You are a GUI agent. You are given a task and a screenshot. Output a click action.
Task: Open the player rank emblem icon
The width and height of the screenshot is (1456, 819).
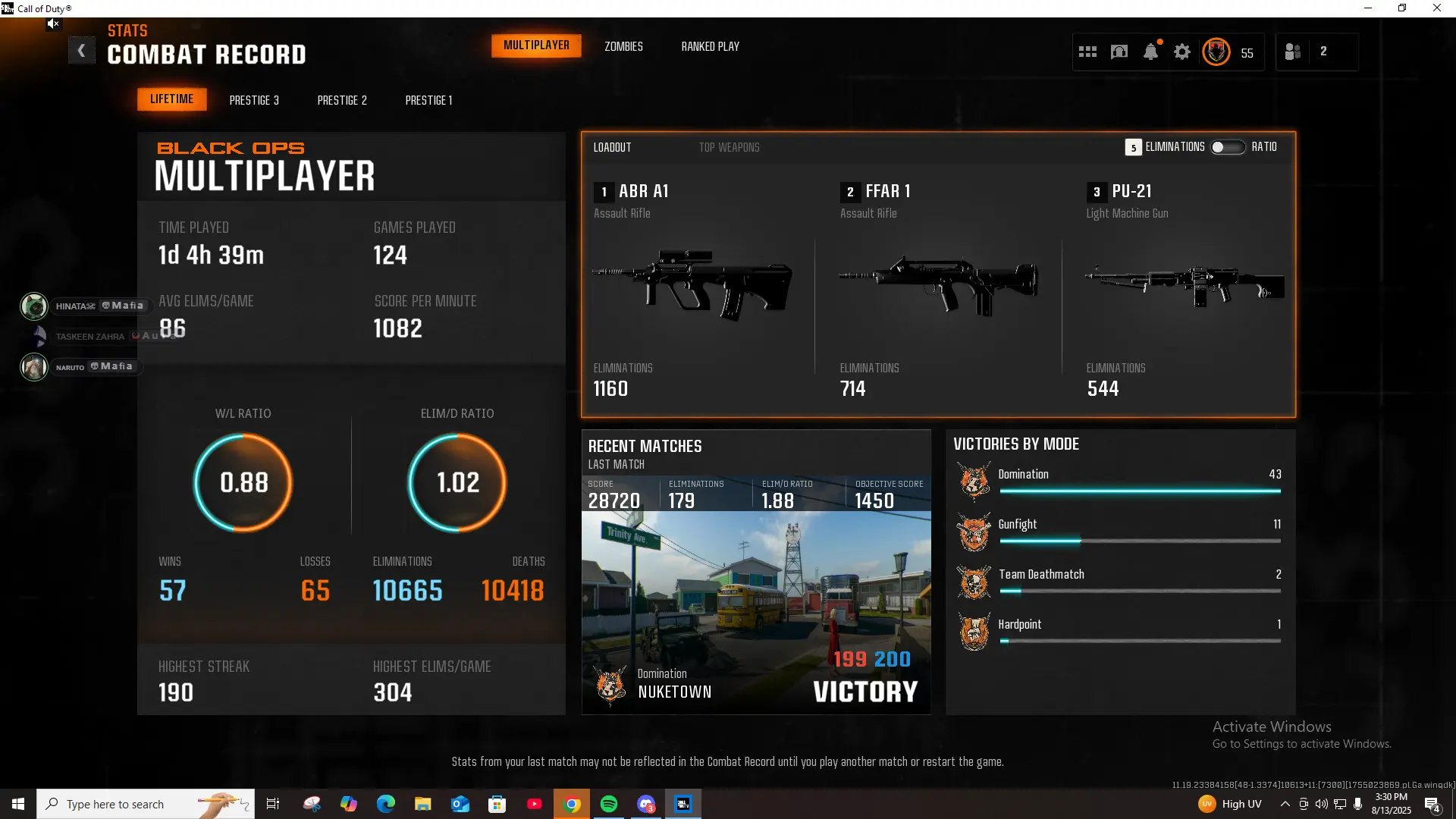tap(1216, 52)
